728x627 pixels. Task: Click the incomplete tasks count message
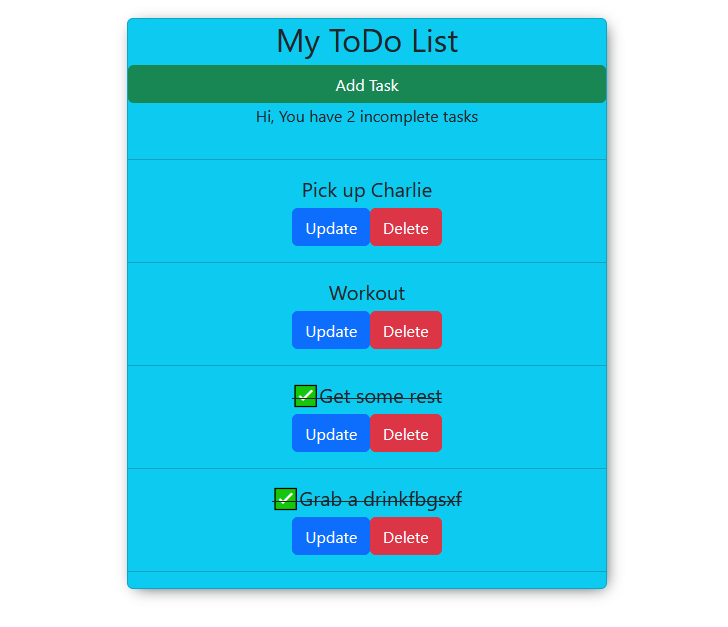coord(367,117)
